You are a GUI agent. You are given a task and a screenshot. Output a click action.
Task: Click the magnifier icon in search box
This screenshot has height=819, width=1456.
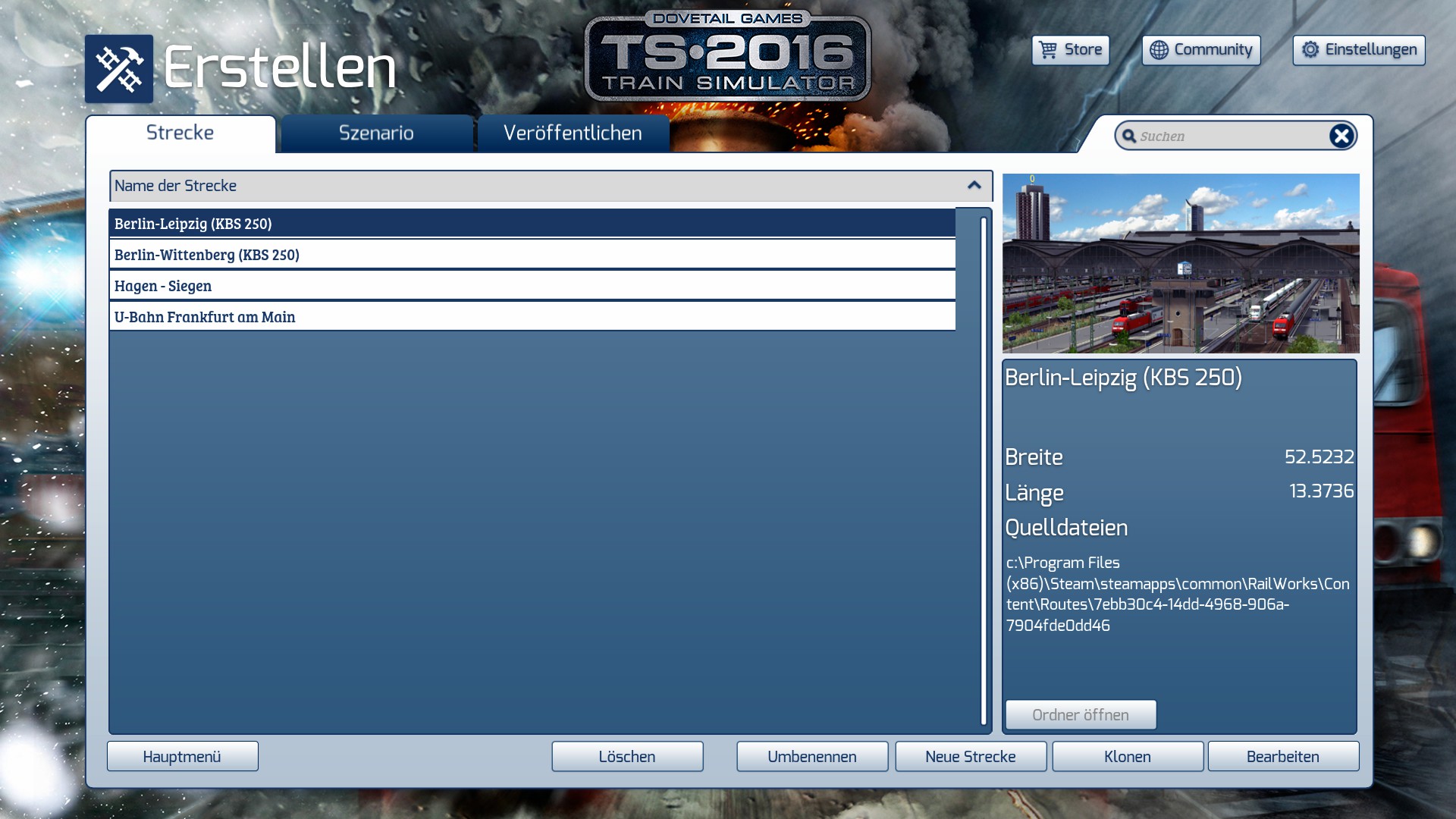click(1128, 136)
